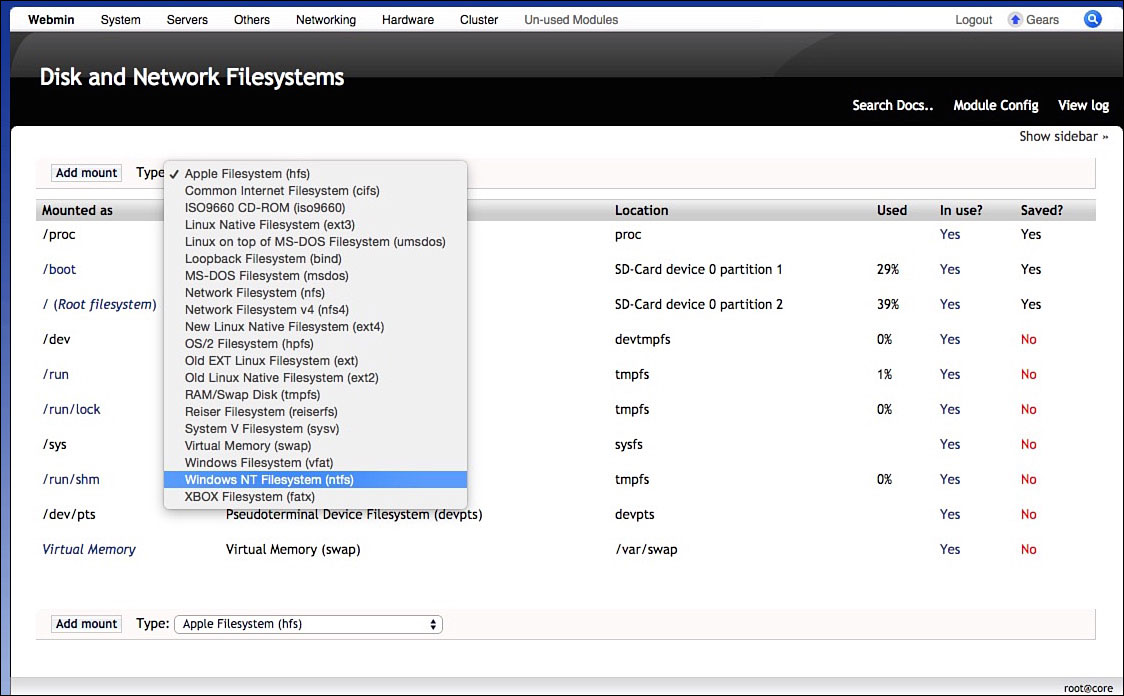Click Used column header

tap(892, 211)
